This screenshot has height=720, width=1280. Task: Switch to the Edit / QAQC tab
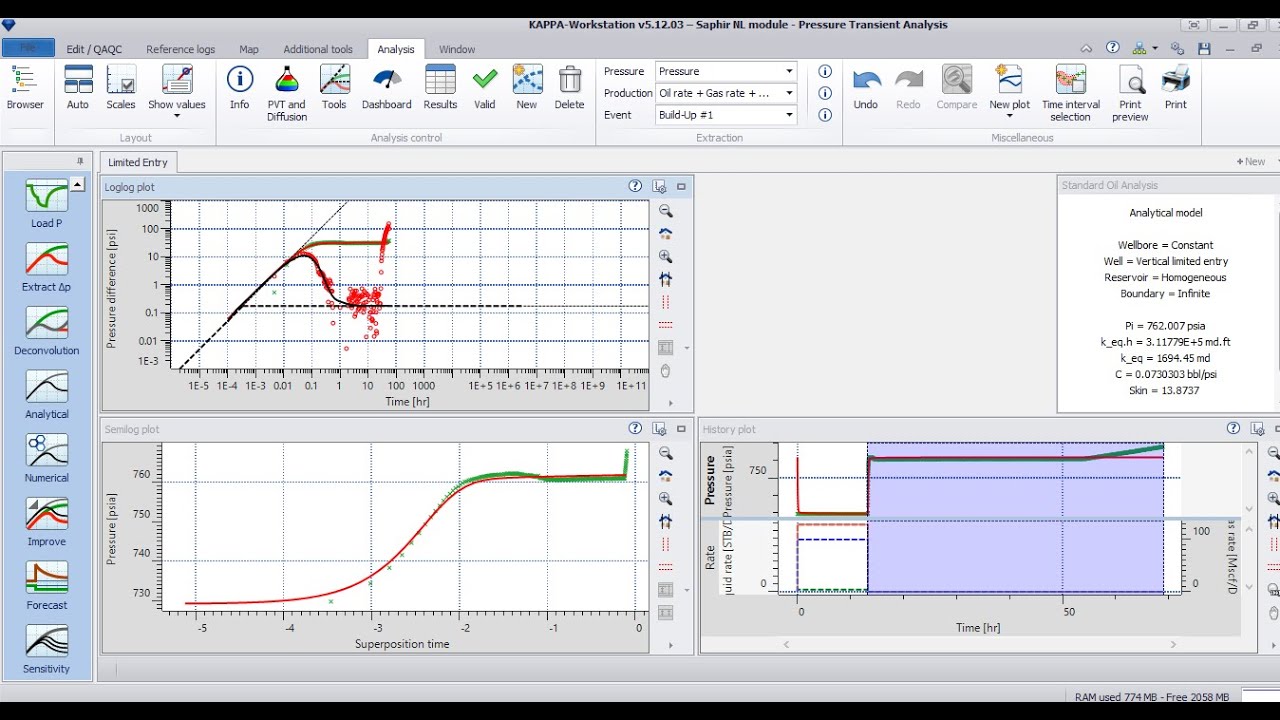(92, 49)
